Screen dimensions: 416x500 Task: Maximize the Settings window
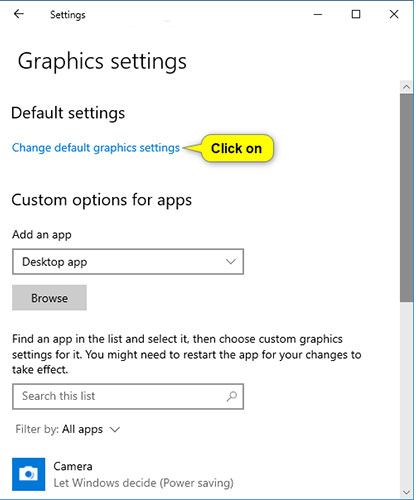pos(356,14)
